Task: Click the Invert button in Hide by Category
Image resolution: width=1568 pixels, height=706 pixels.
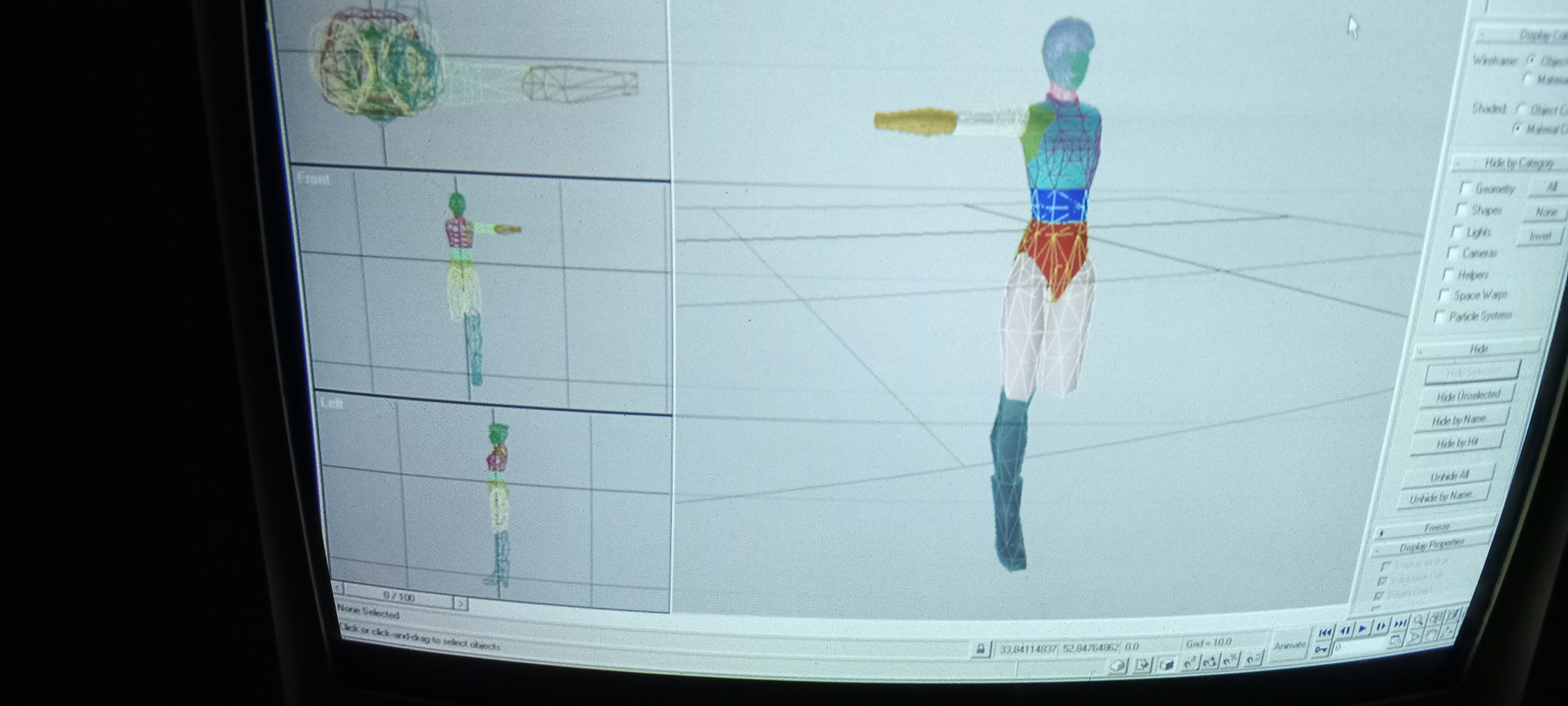Action: tap(1540, 236)
